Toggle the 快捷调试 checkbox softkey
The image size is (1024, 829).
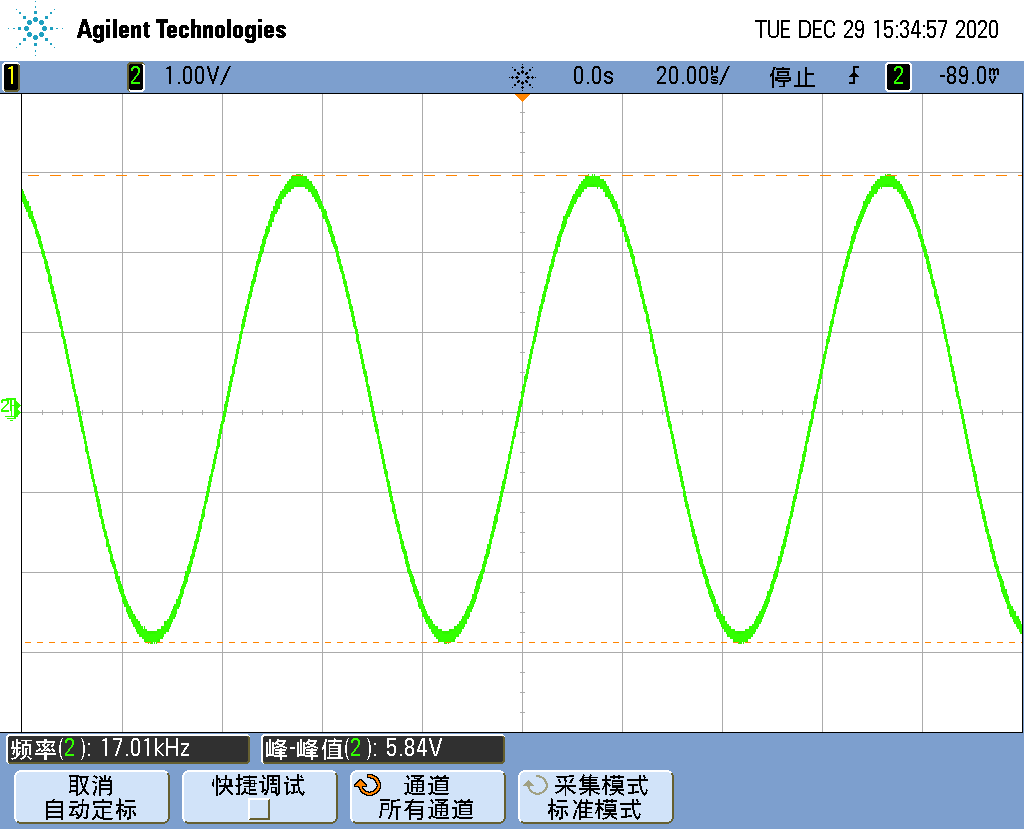point(259,796)
